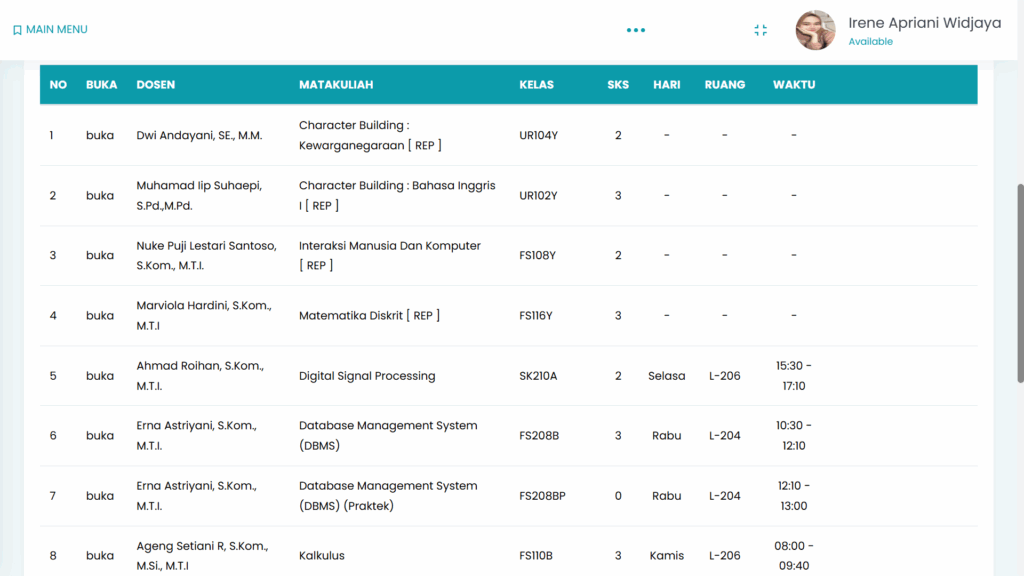Open the Irene Apriani Widjaya user menu

tap(924, 23)
